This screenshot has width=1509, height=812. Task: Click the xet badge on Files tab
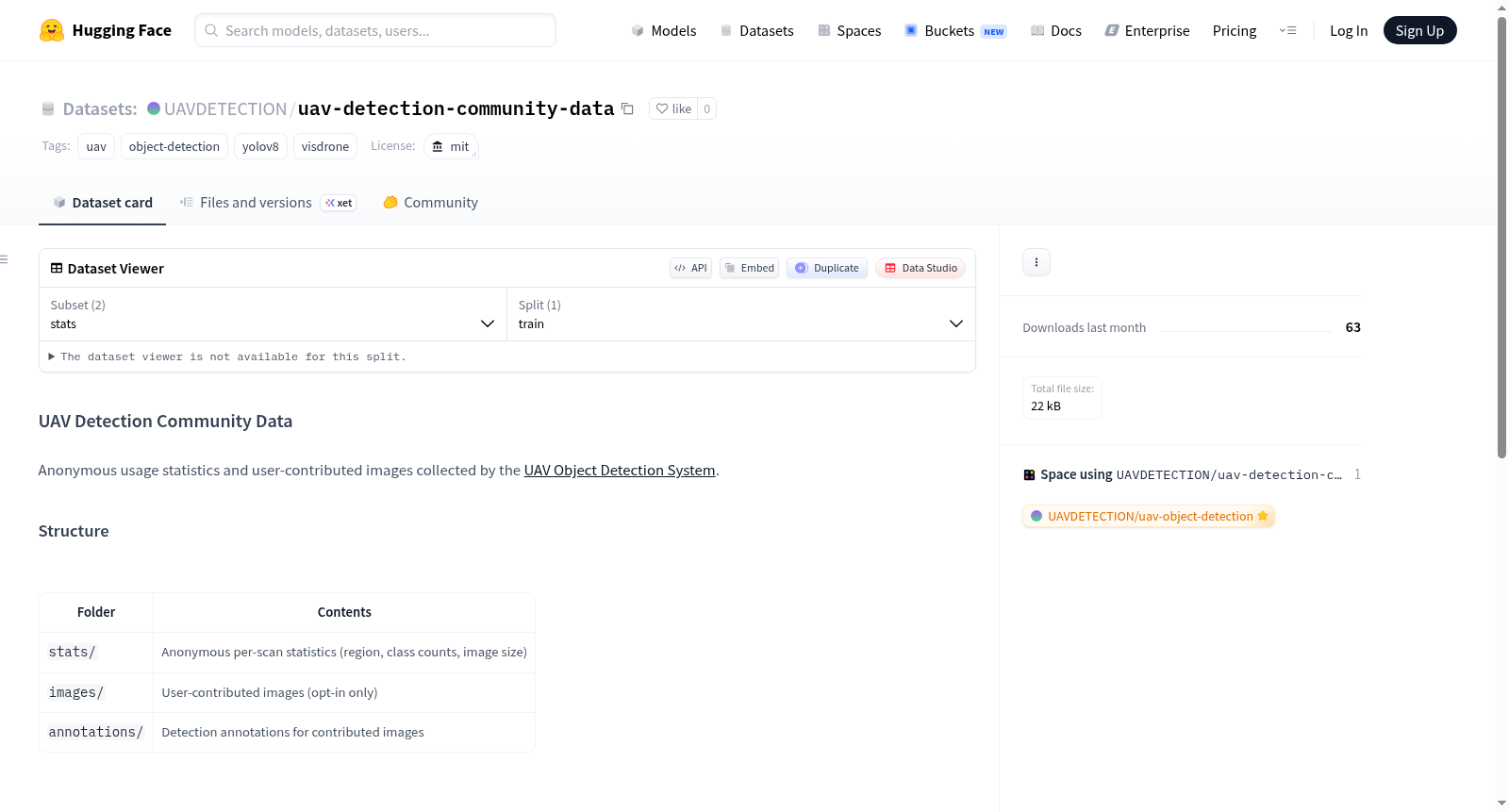339,203
